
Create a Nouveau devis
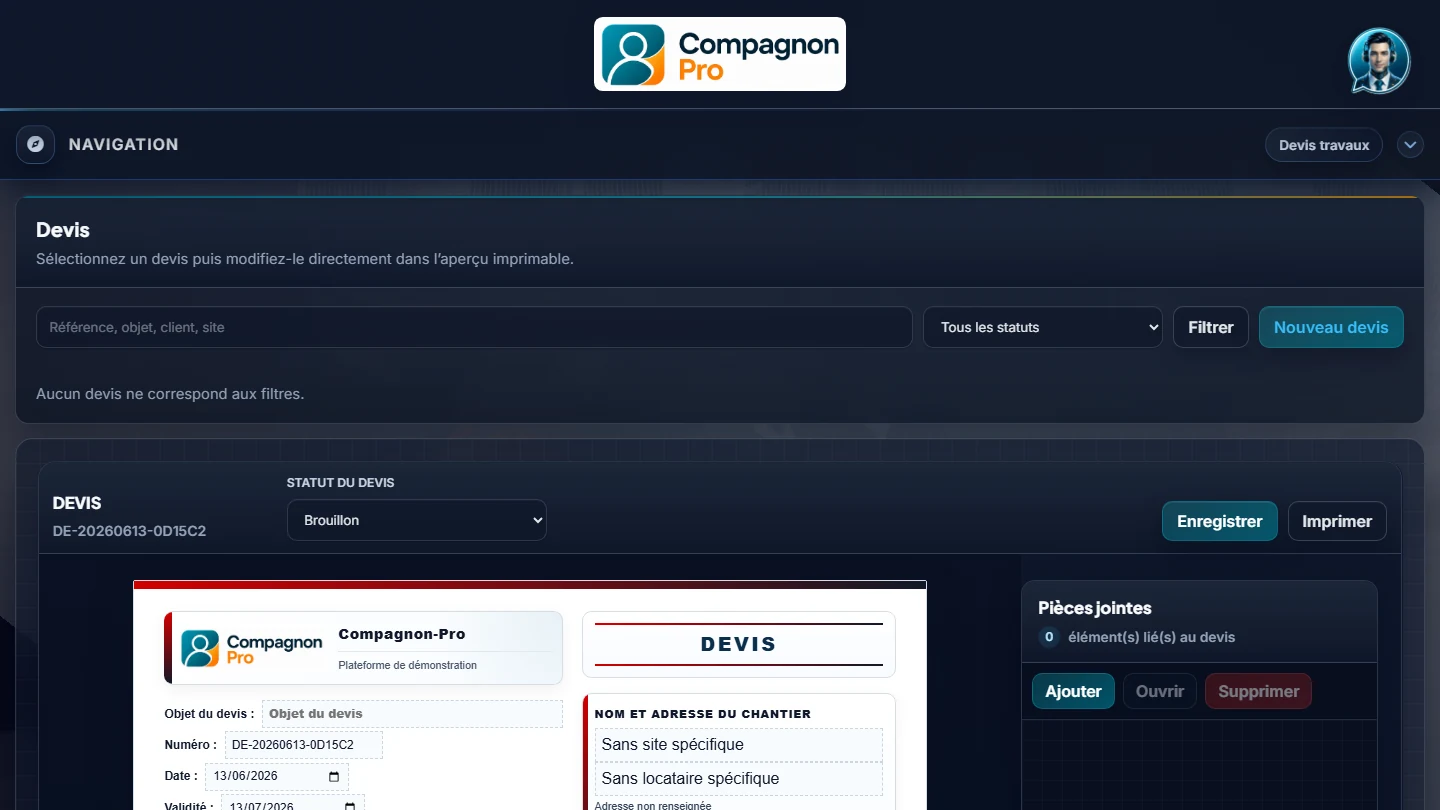coord(1331,327)
